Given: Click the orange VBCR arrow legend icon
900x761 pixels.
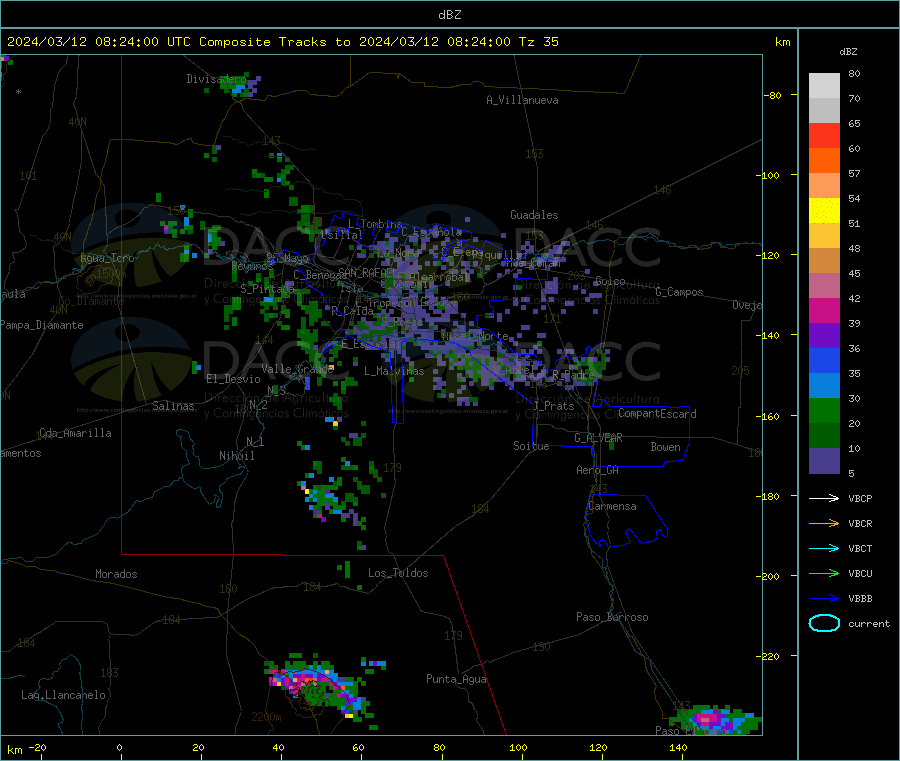Looking at the screenshot, I should (x=824, y=523).
